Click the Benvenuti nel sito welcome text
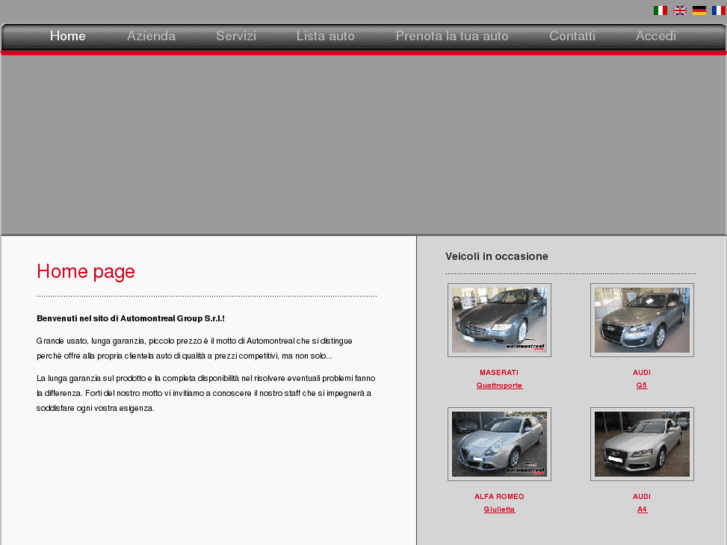727x545 pixels. click(131, 319)
